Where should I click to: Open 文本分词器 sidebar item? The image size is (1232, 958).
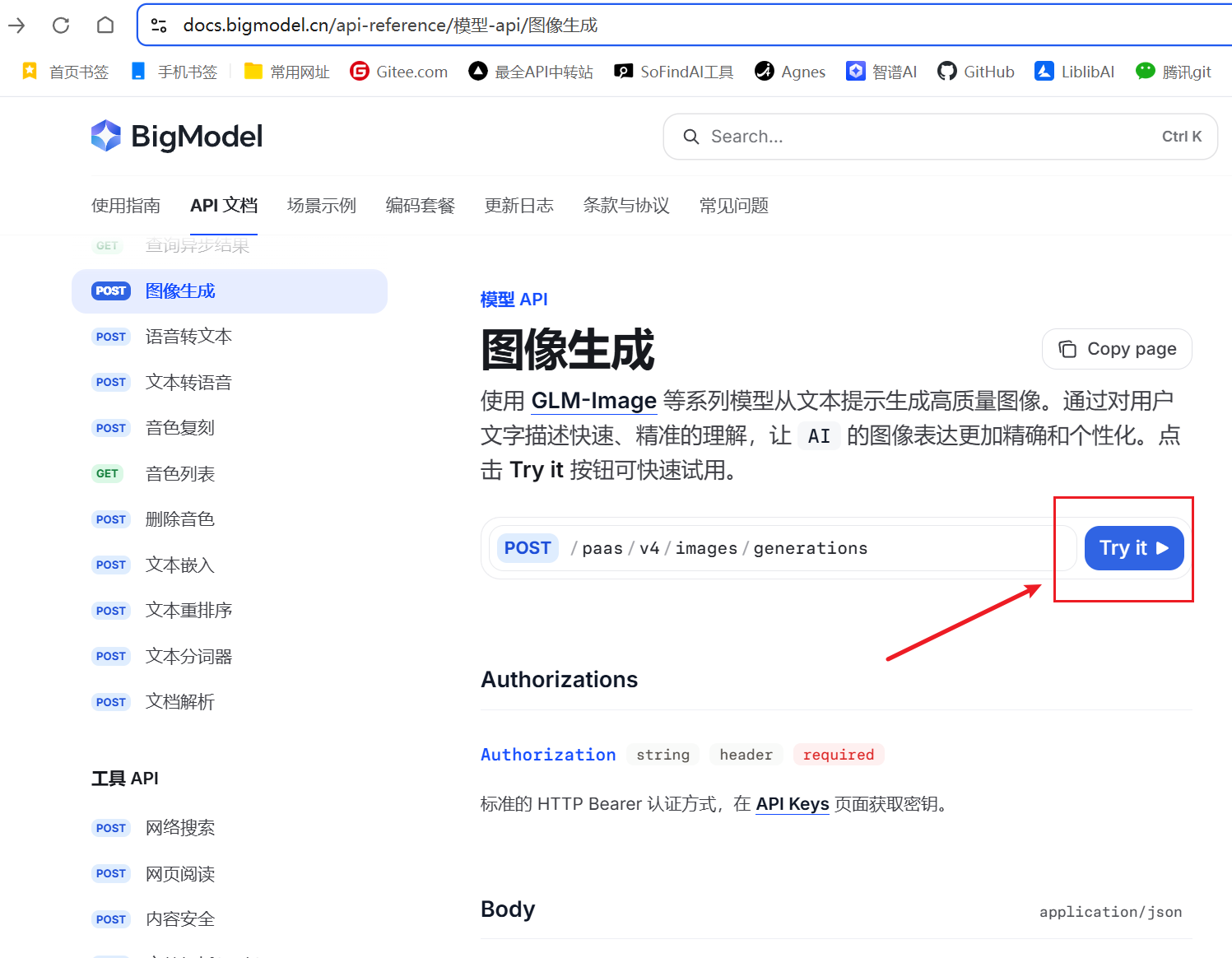(230, 657)
